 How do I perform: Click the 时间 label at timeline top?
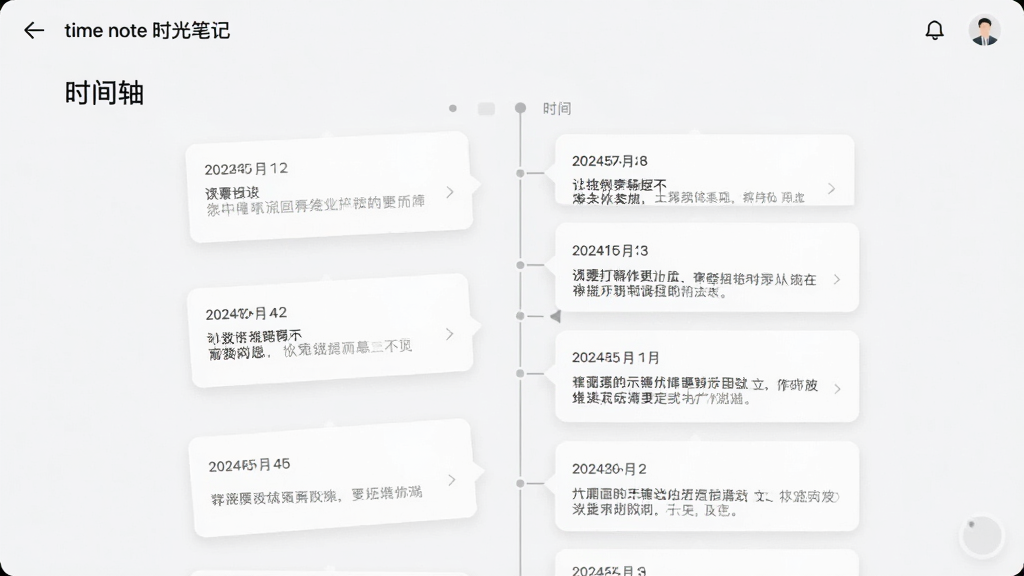(x=557, y=108)
